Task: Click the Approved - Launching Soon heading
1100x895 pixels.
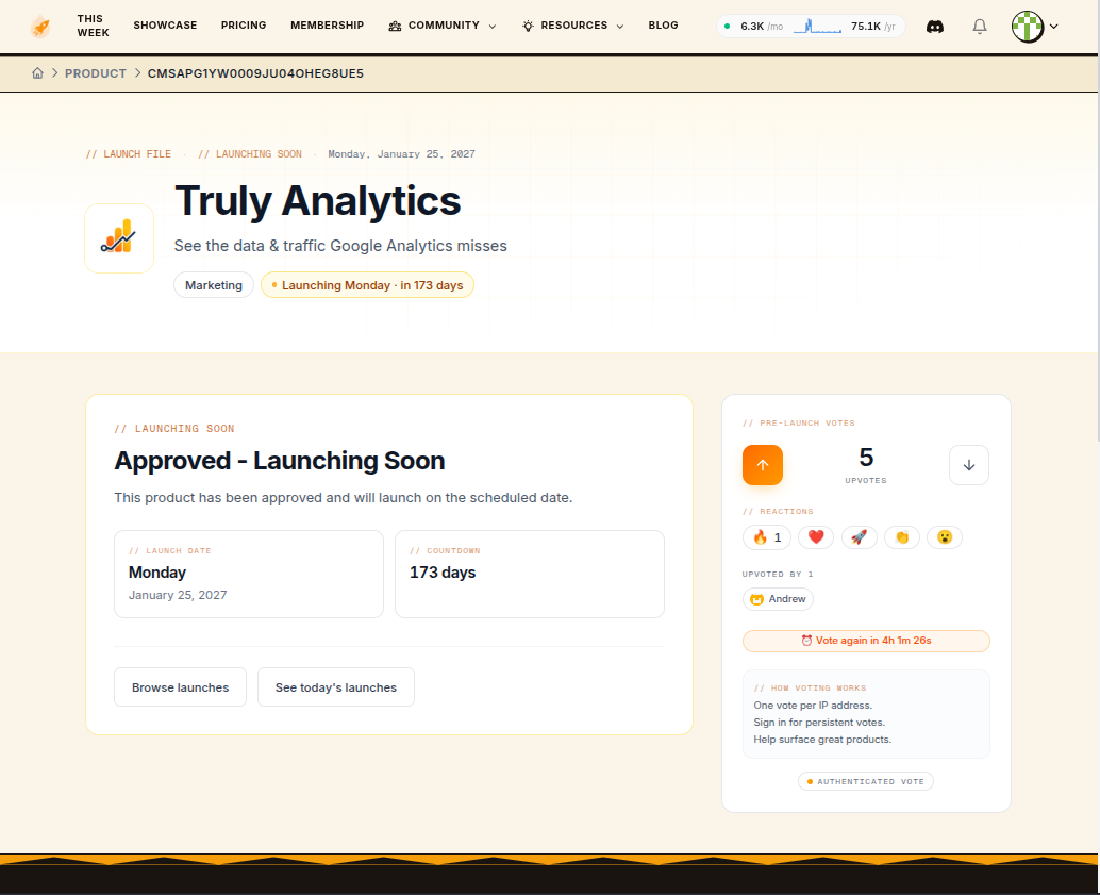Action: [x=280, y=461]
